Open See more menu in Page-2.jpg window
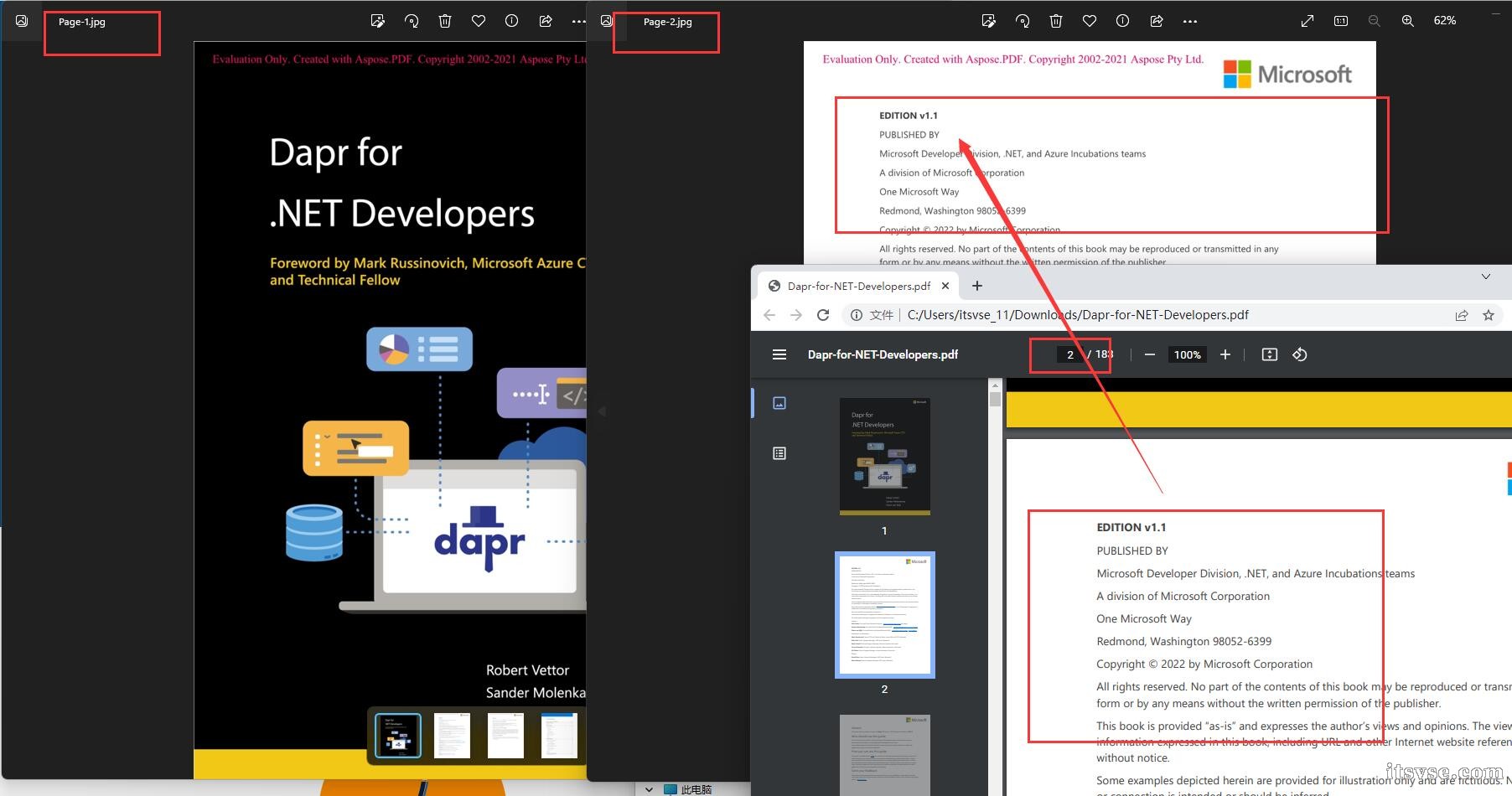 pyautogui.click(x=1190, y=21)
